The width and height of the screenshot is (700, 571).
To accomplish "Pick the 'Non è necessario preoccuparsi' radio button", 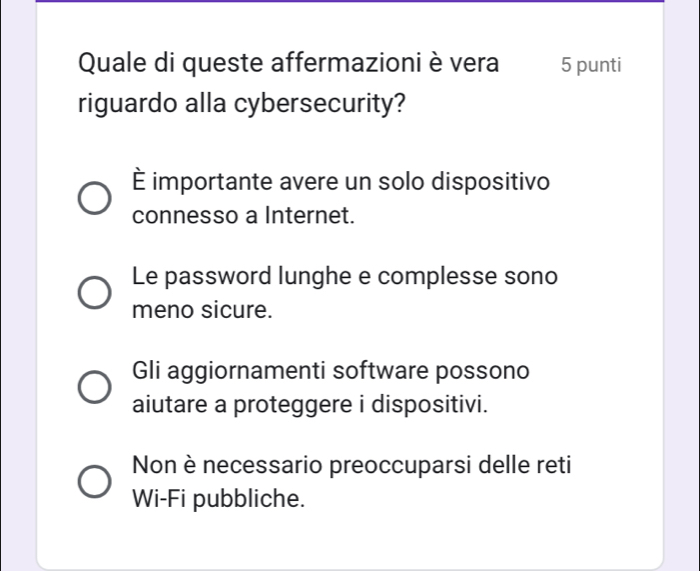I will coord(95,483).
